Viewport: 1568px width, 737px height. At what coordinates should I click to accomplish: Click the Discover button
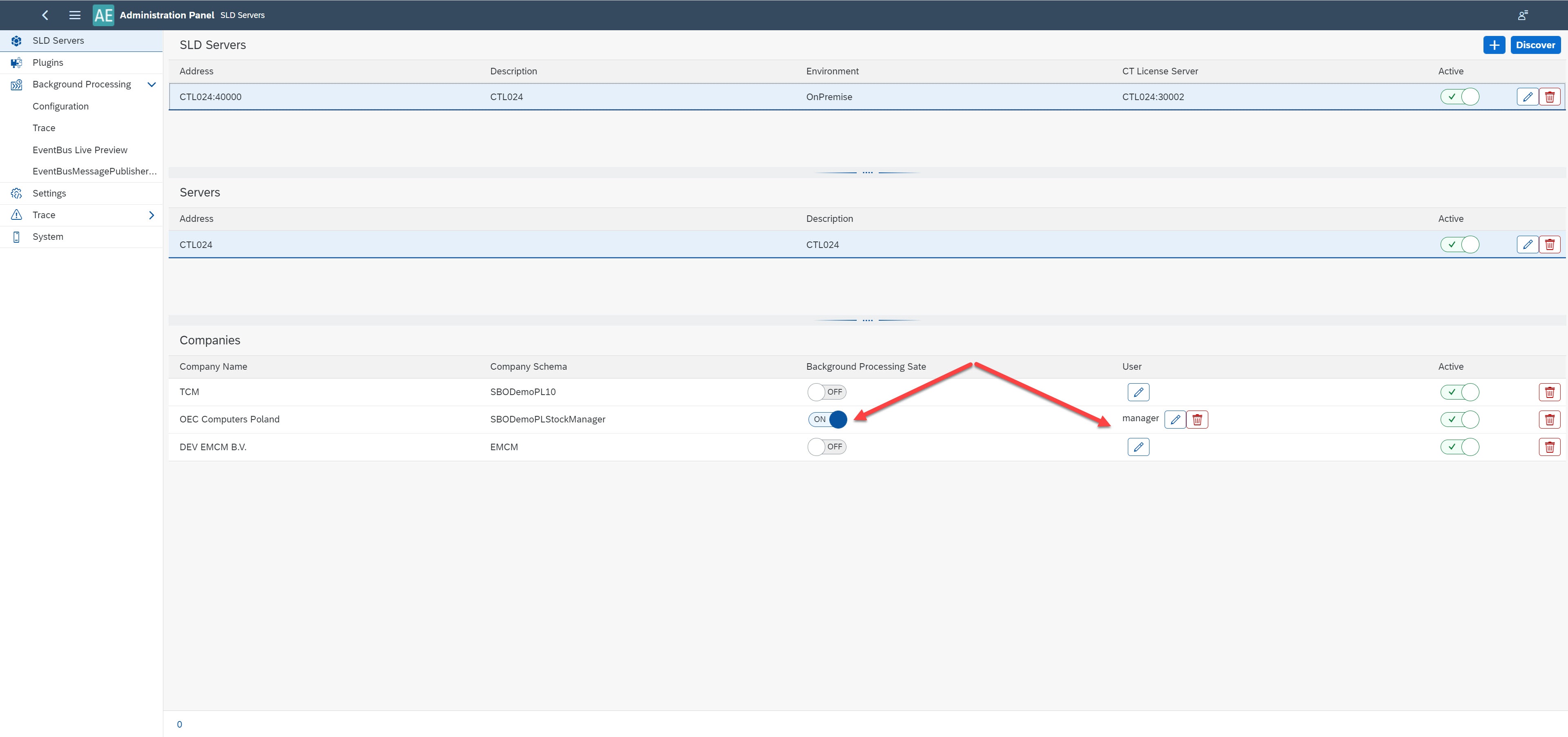click(x=1535, y=45)
